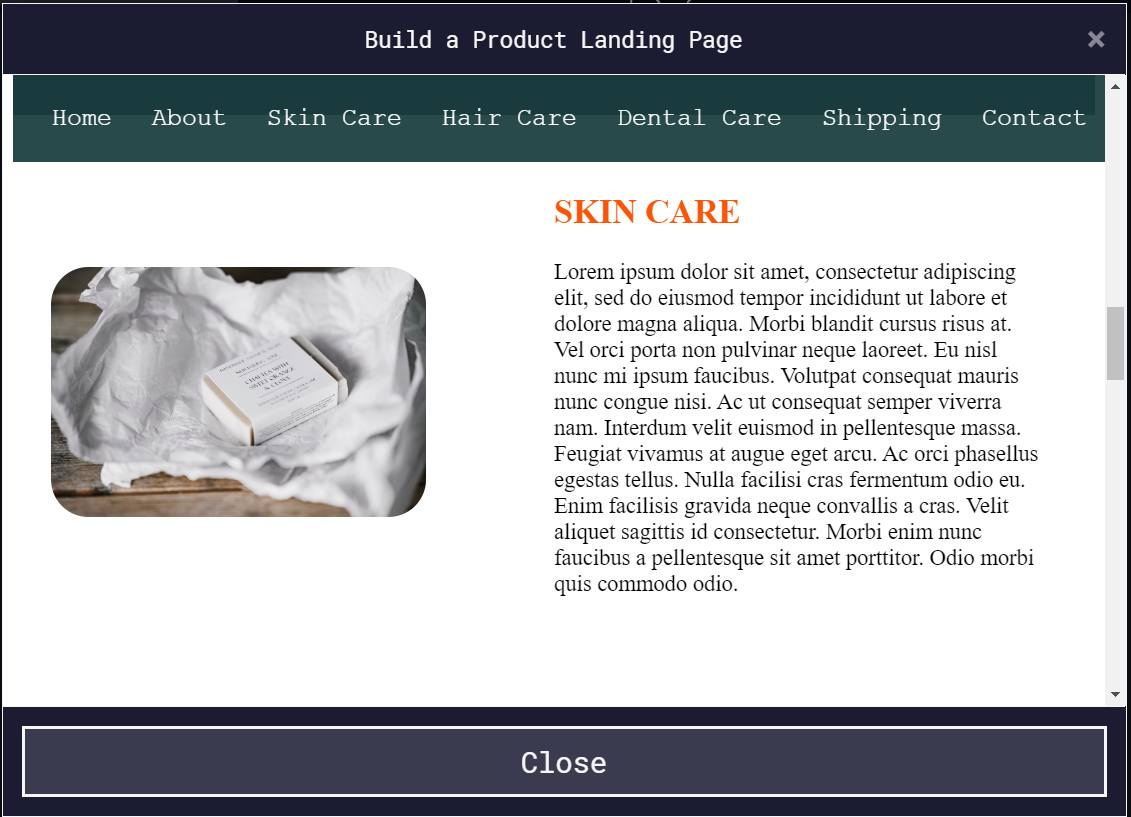This screenshot has height=817, width=1131.
Task: Click the Lorem ipsum paragraph text
Action: pyautogui.click(x=796, y=428)
